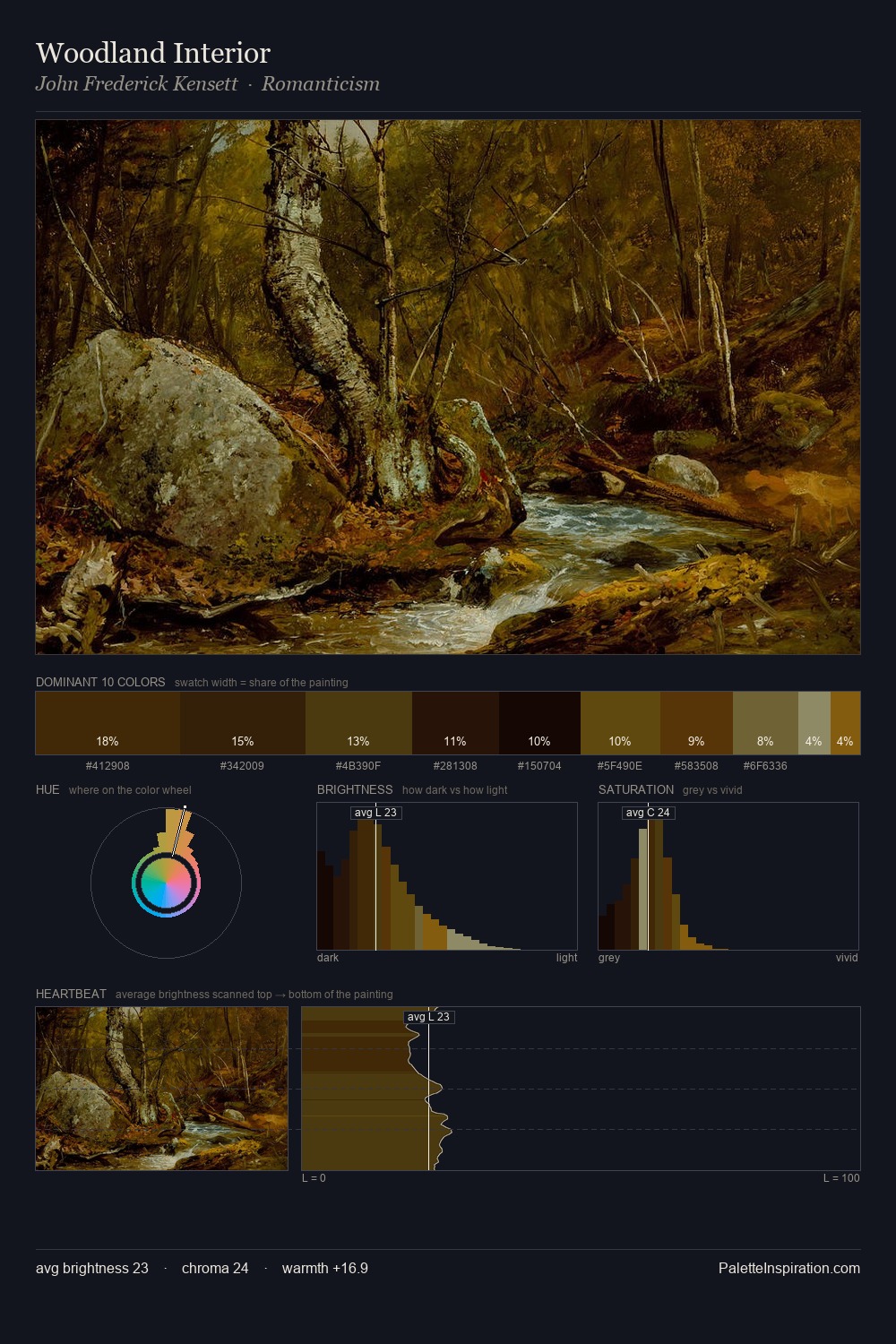Click the Romanticism style label
Screen dimensions: 896x1344
[321, 84]
